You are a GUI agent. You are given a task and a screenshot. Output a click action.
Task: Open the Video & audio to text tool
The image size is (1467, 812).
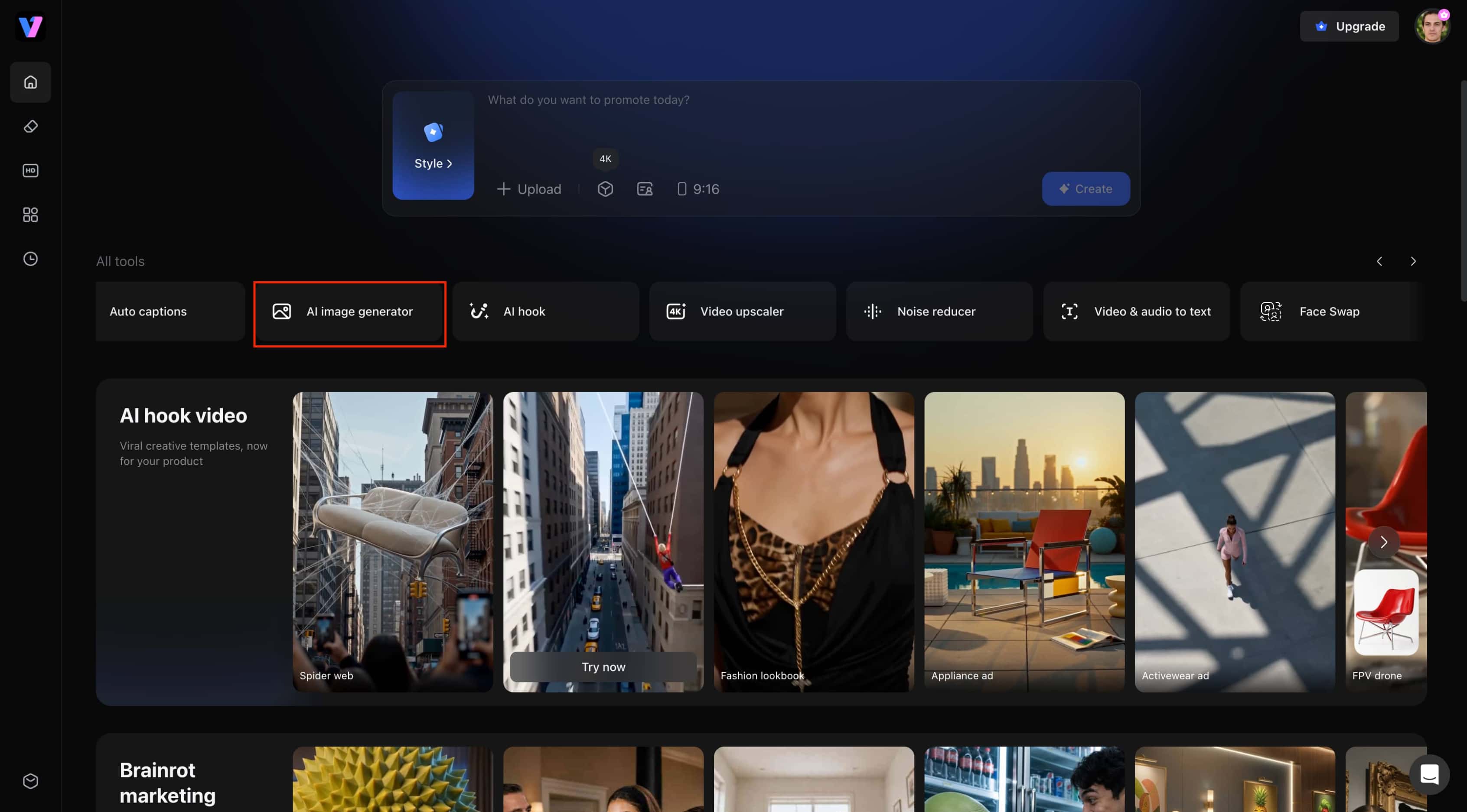tap(1137, 311)
